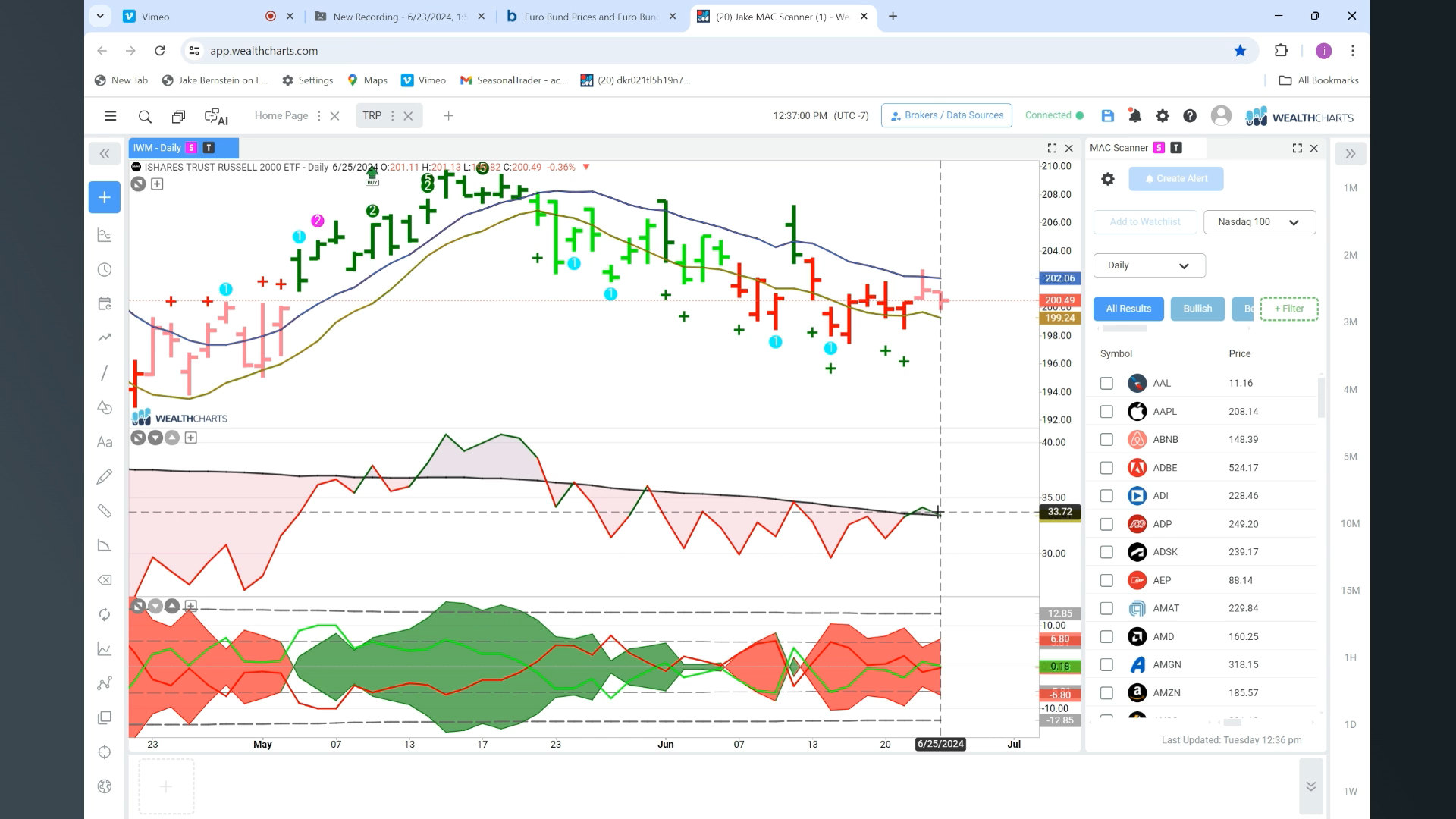Select the line drawing tool
The width and height of the screenshot is (1456, 819).
(105, 373)
